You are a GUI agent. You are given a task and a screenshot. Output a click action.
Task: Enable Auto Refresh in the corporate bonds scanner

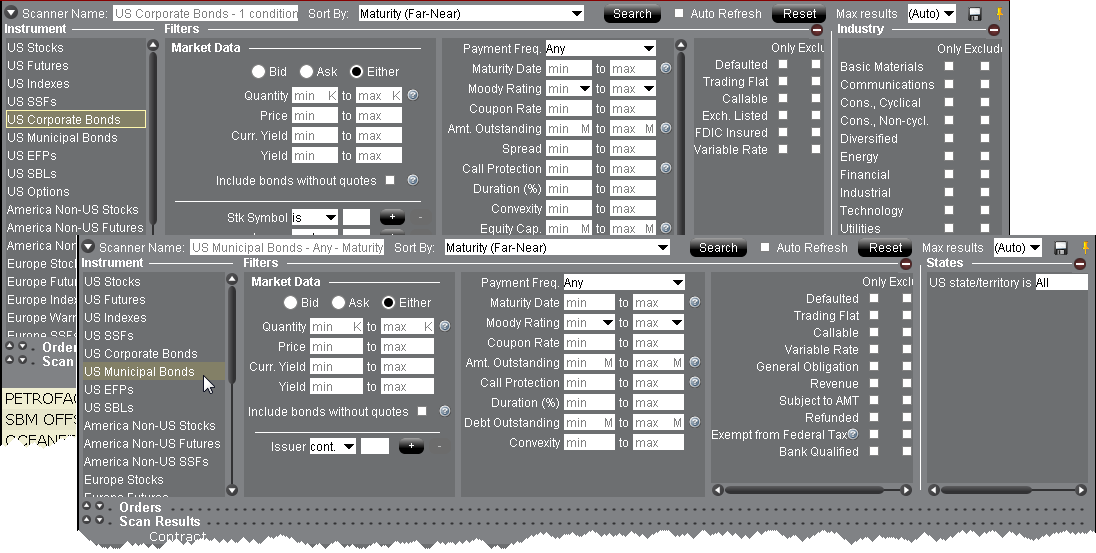pos(680,14)
